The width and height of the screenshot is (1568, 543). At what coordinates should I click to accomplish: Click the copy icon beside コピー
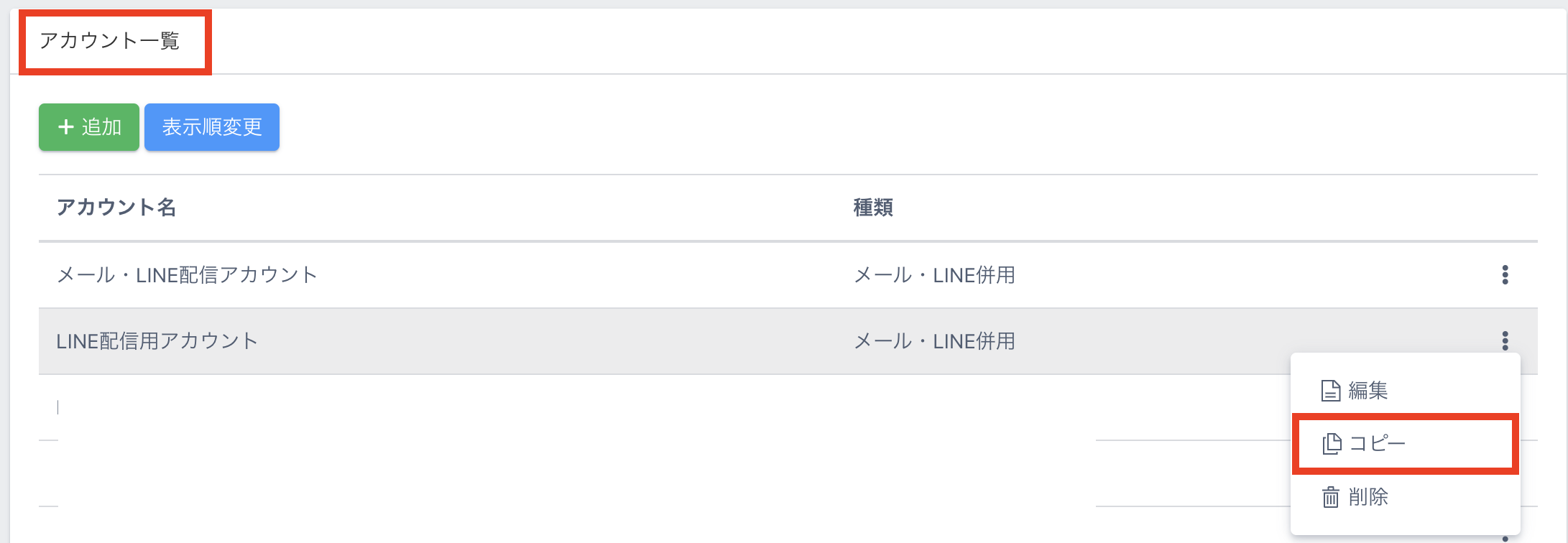(x=1331, y=444)
